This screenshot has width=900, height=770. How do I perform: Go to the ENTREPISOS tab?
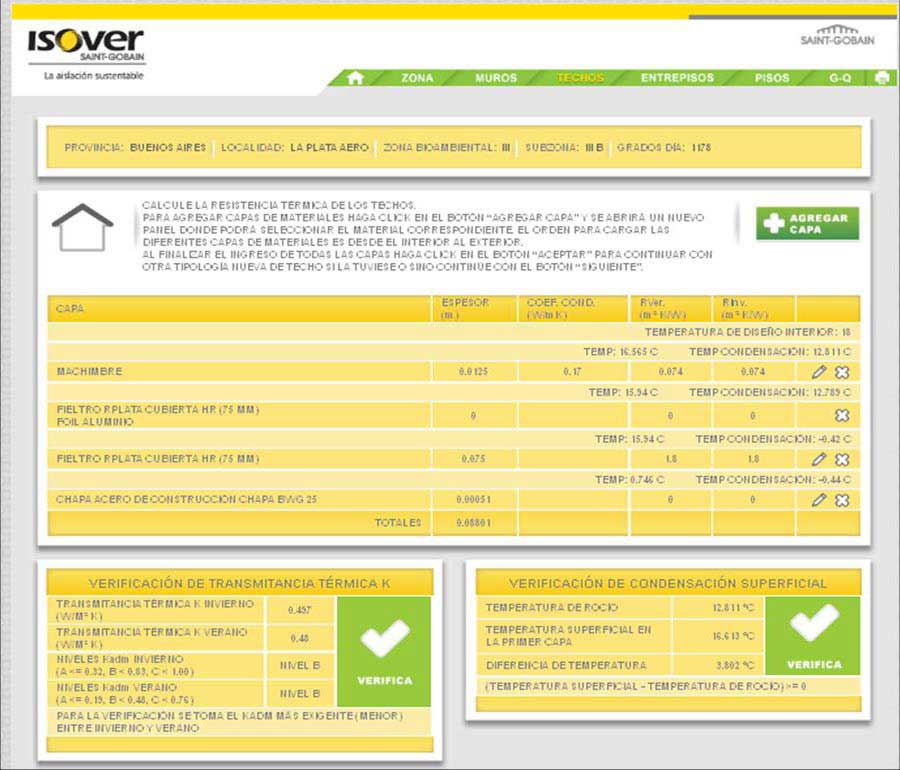[677, 78]
